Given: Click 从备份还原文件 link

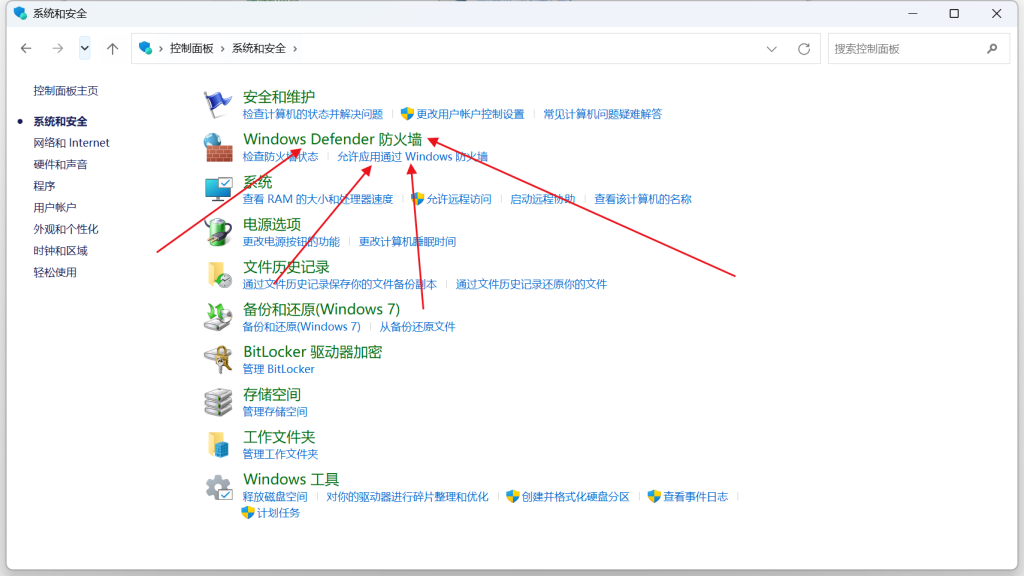Looking at the screenshot, I should click(417, 327).
